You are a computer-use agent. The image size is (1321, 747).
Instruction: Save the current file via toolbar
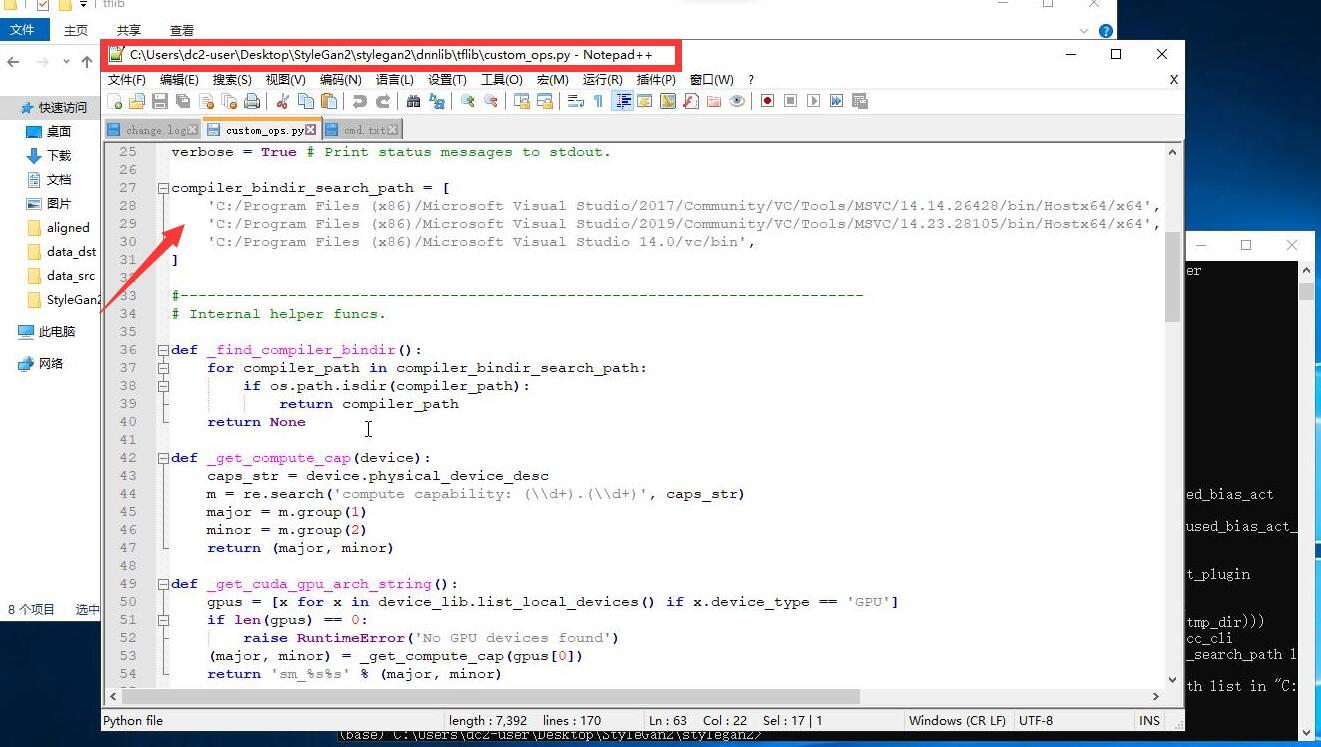pyautogui.click(x=160, y=101)
